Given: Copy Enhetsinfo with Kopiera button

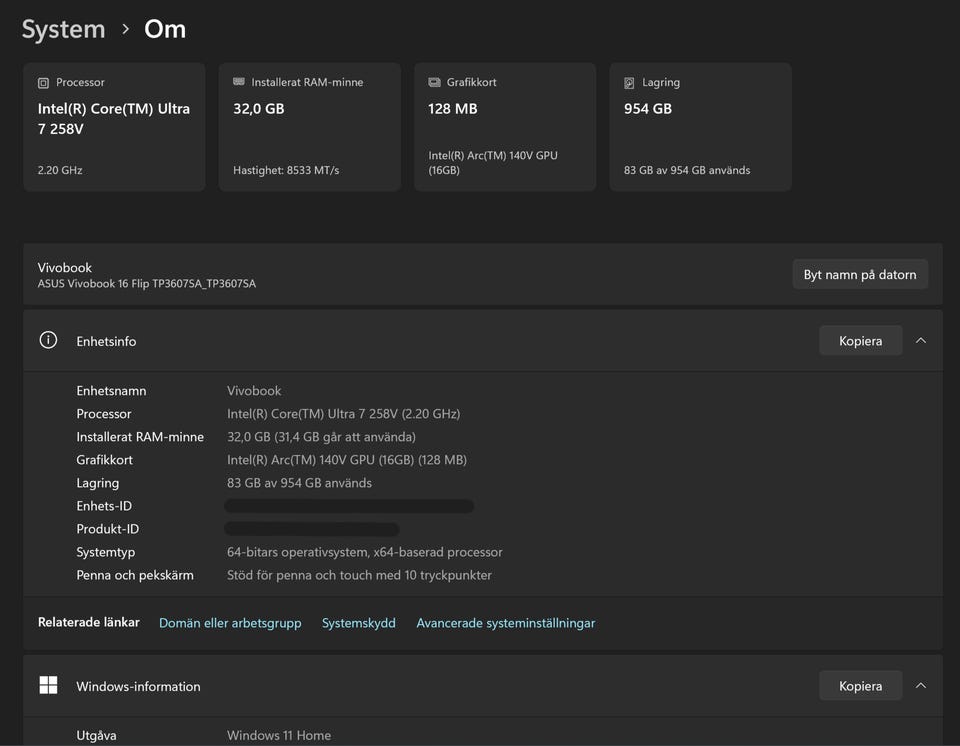Looking at the screenshot, I should point(860,341).
